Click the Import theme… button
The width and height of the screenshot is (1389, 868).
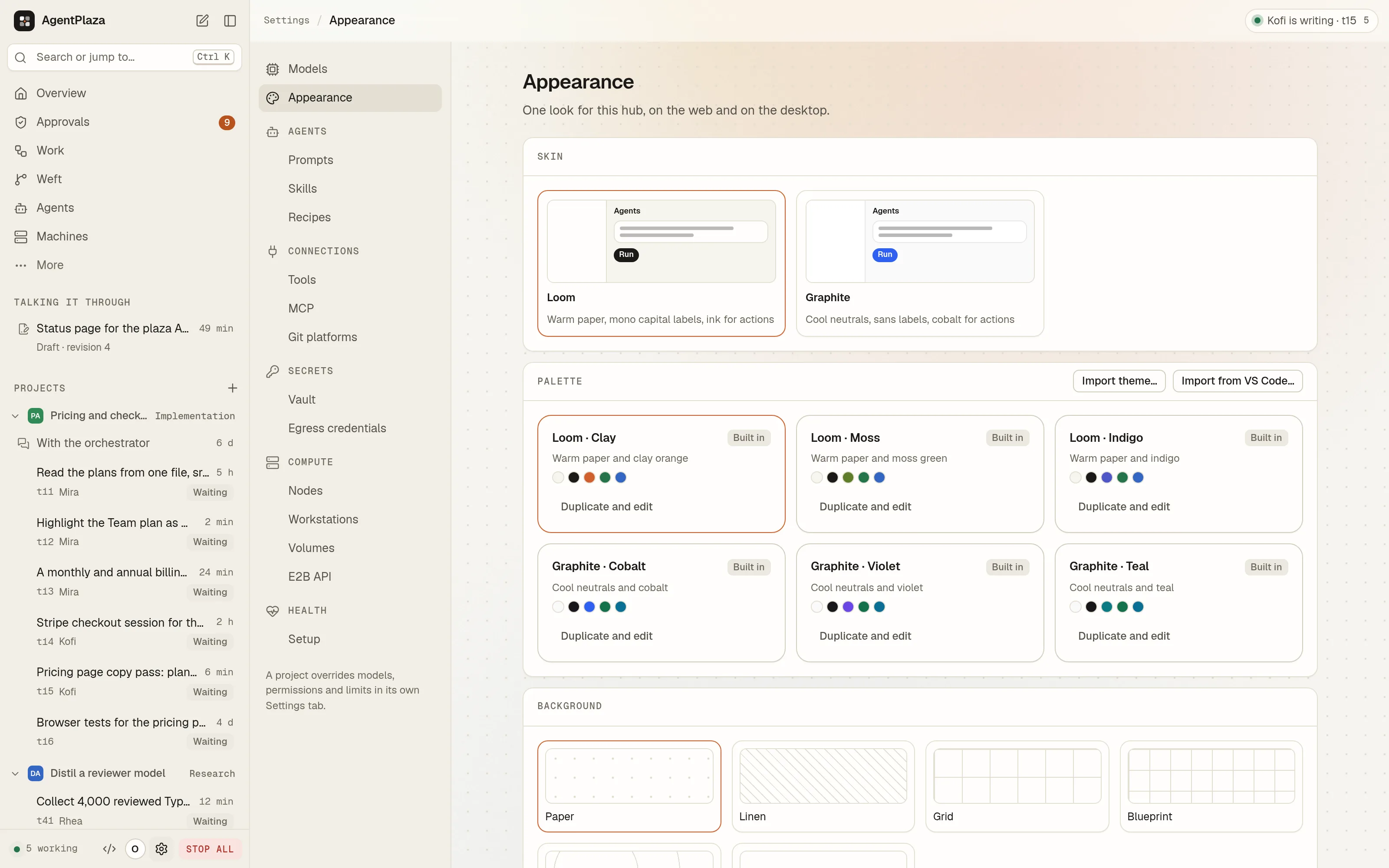(x=1119, y=381)
